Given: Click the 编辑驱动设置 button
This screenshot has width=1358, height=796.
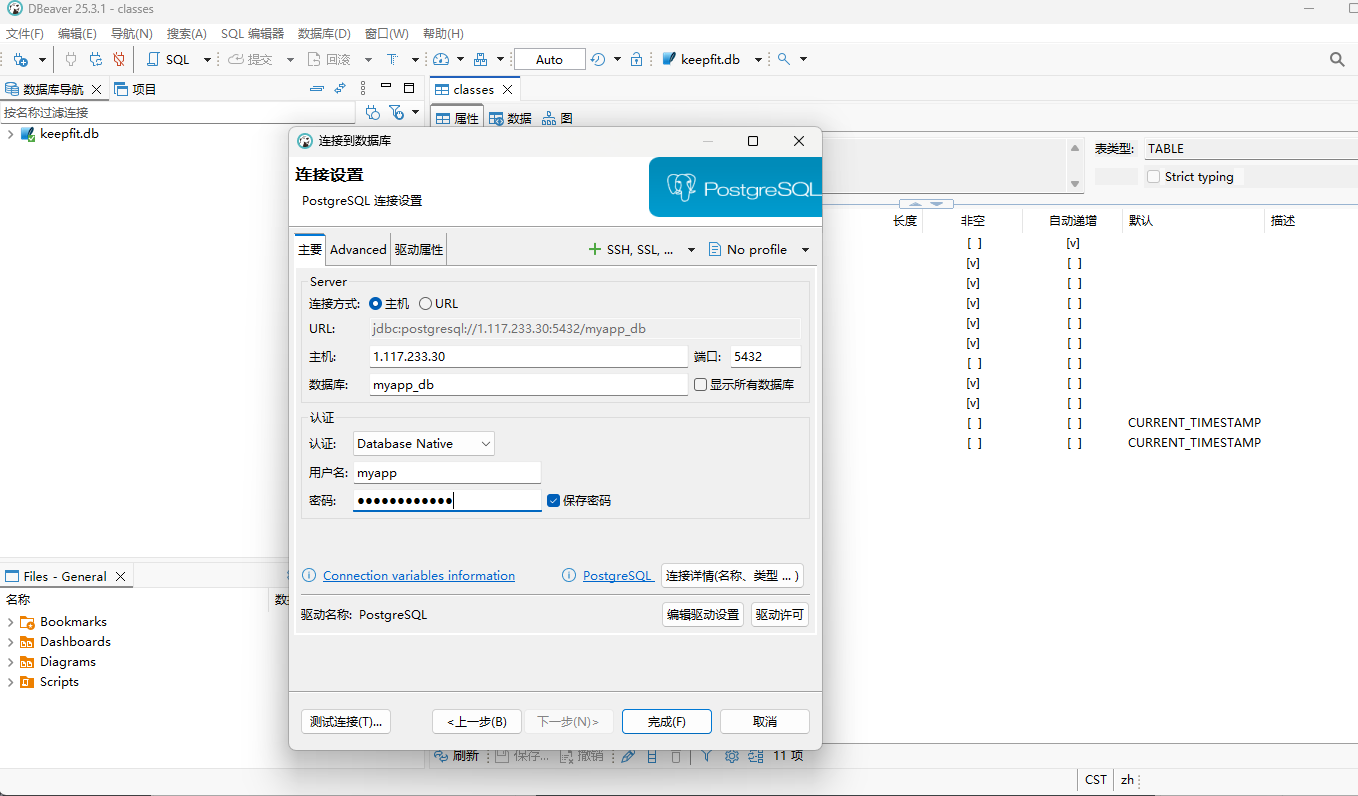Looking at the screenshot, I should (x=703, y=614).
